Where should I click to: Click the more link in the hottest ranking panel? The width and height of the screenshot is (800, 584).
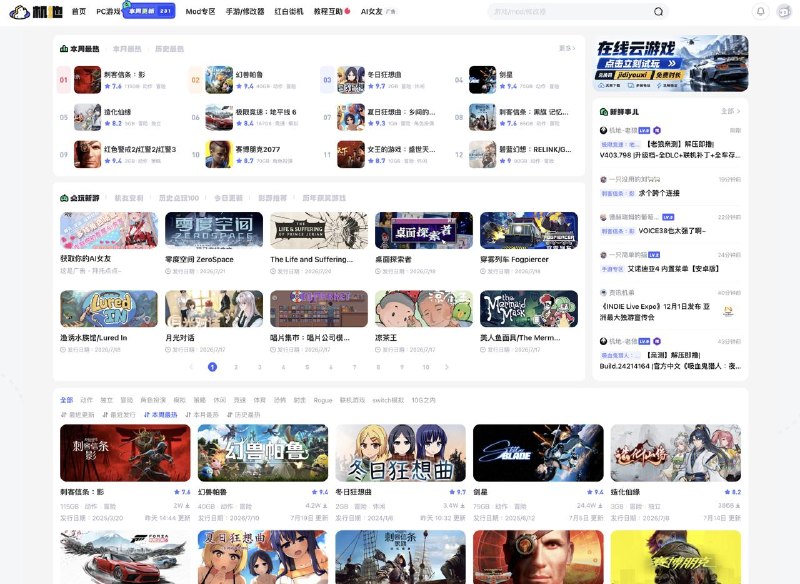click(567, 48)
